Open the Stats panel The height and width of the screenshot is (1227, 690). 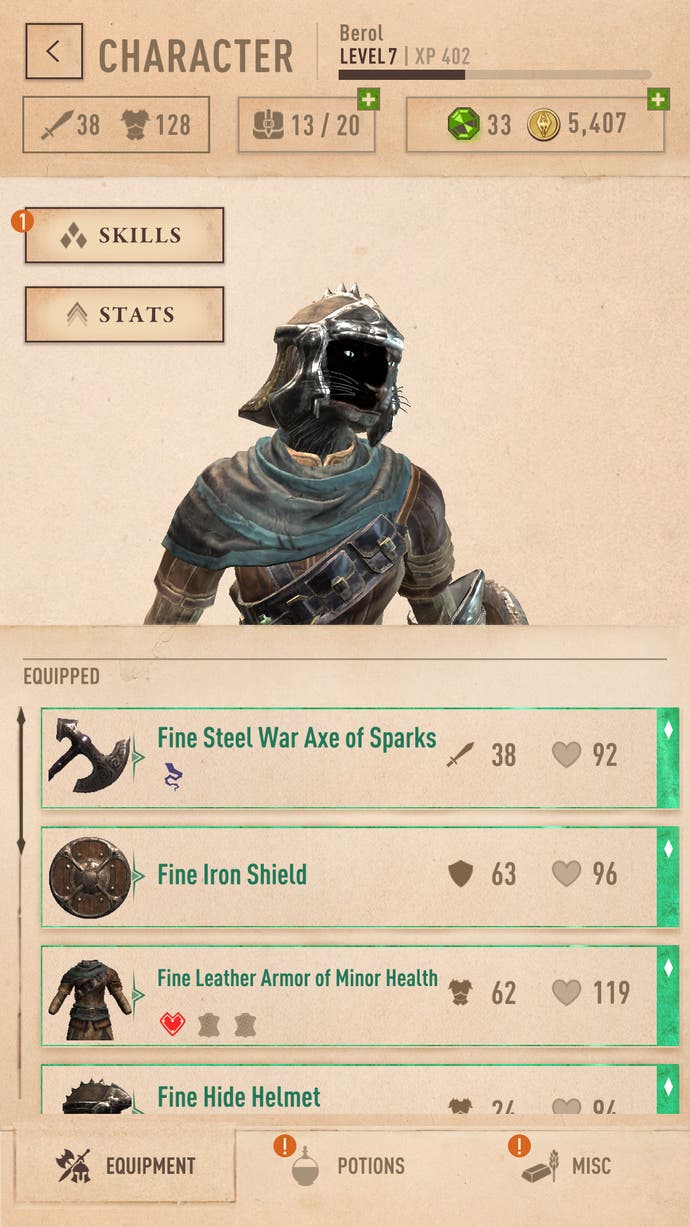click(x=124, y=315)
